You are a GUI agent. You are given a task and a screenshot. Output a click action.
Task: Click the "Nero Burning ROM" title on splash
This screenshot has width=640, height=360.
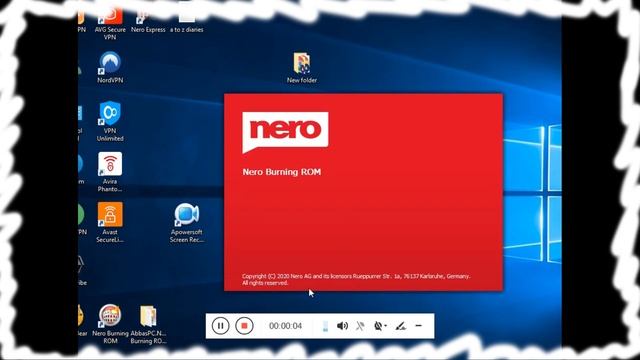[x=282, y=172]
